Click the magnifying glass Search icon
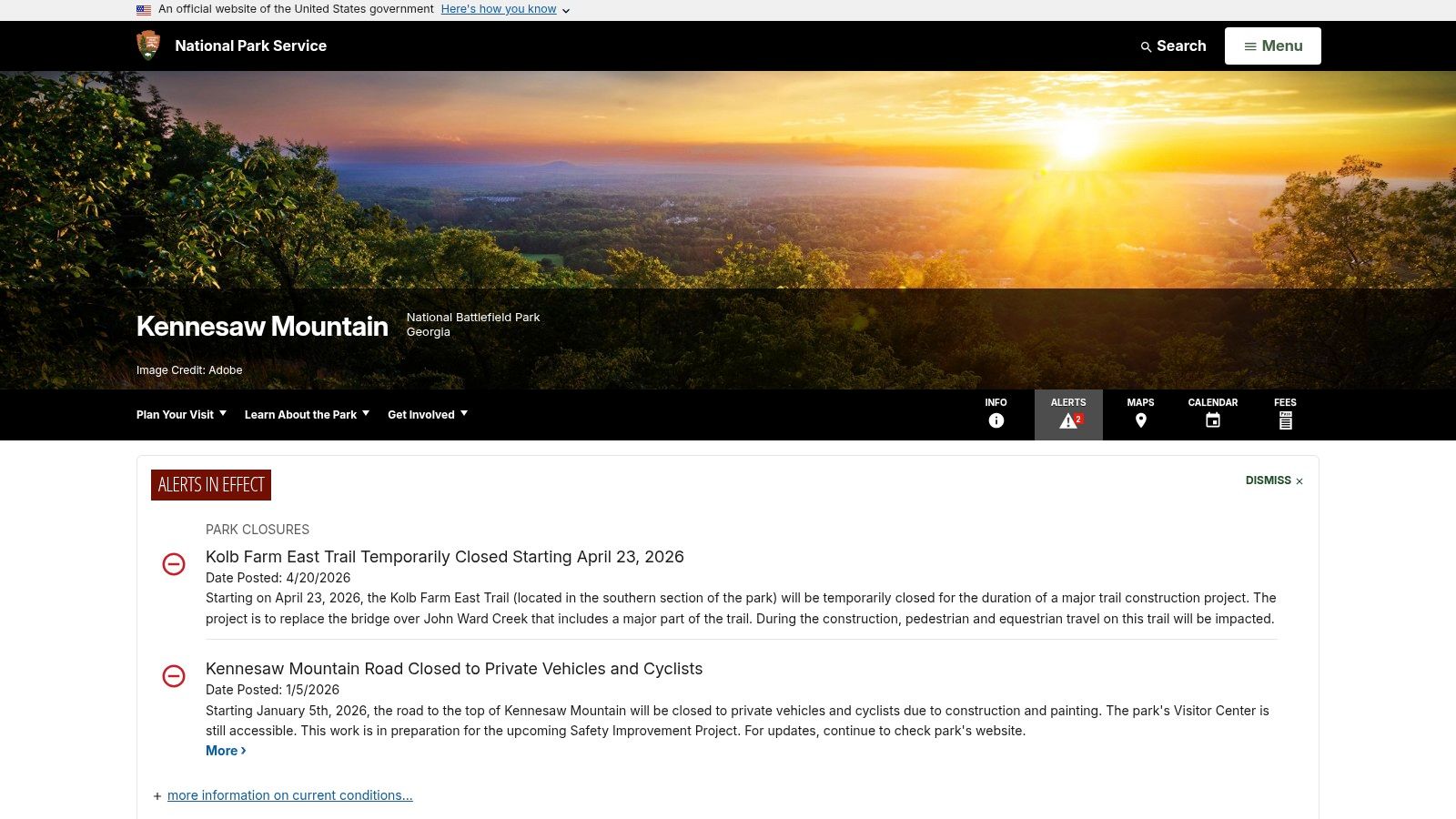Viewport: 1456px width, 819px height. (1146, 46)
